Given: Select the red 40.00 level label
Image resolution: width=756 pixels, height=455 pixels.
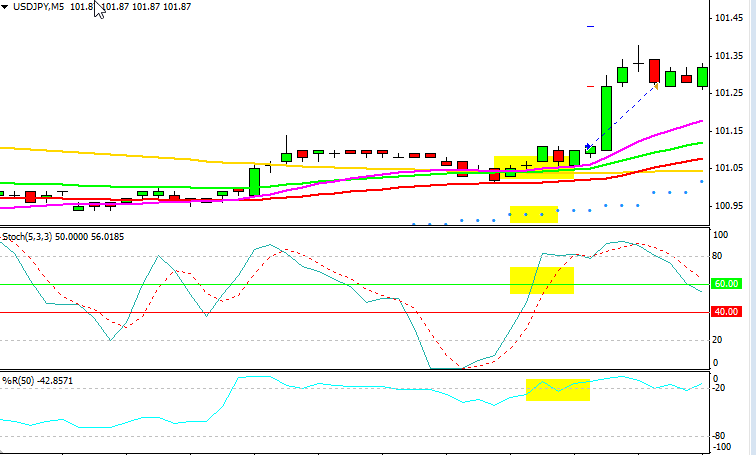Looking at the screenshot, I should tap(727, 312).
